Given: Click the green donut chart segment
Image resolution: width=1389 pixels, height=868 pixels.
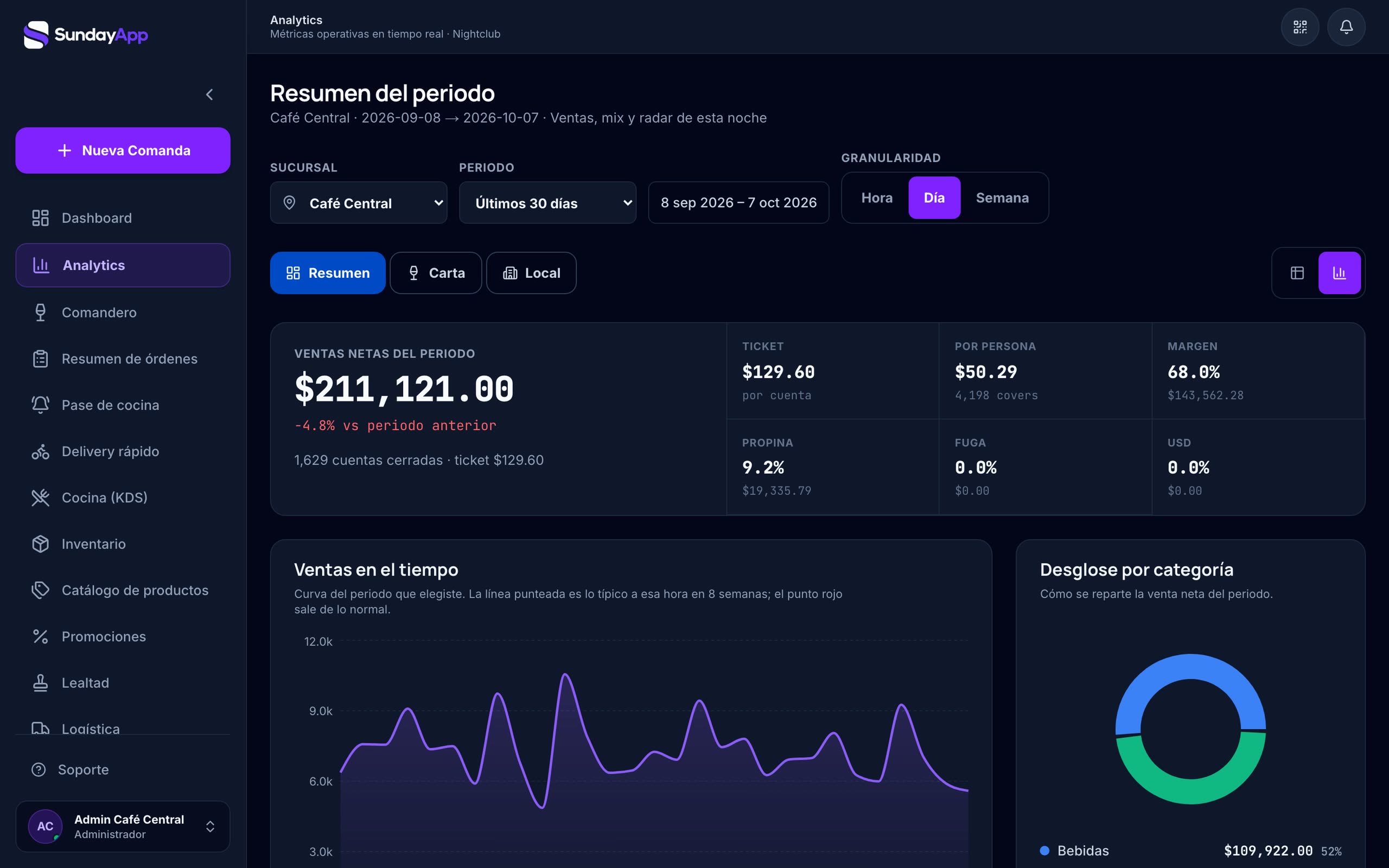Looking at the screenshot, I should [x=1190, y=791].
